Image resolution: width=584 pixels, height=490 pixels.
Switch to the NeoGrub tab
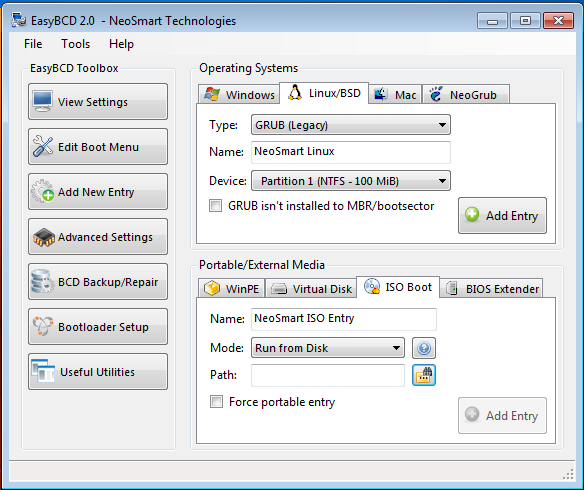pyautogui.click(x=466, y=95)
